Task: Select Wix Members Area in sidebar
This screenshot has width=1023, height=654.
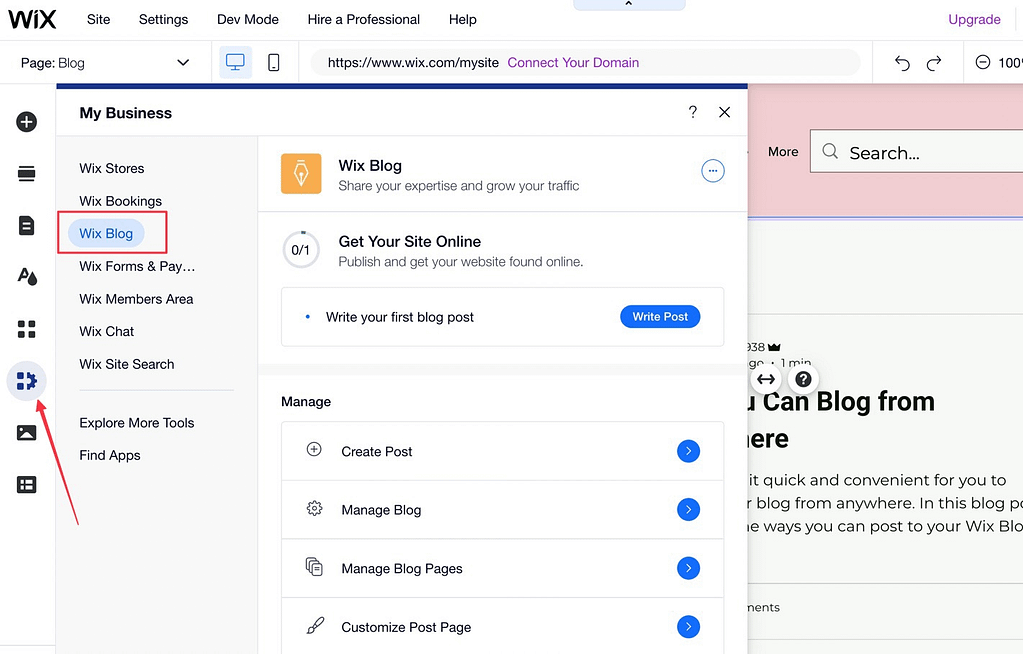Action: pyautogui.click(x=136, y=299)
